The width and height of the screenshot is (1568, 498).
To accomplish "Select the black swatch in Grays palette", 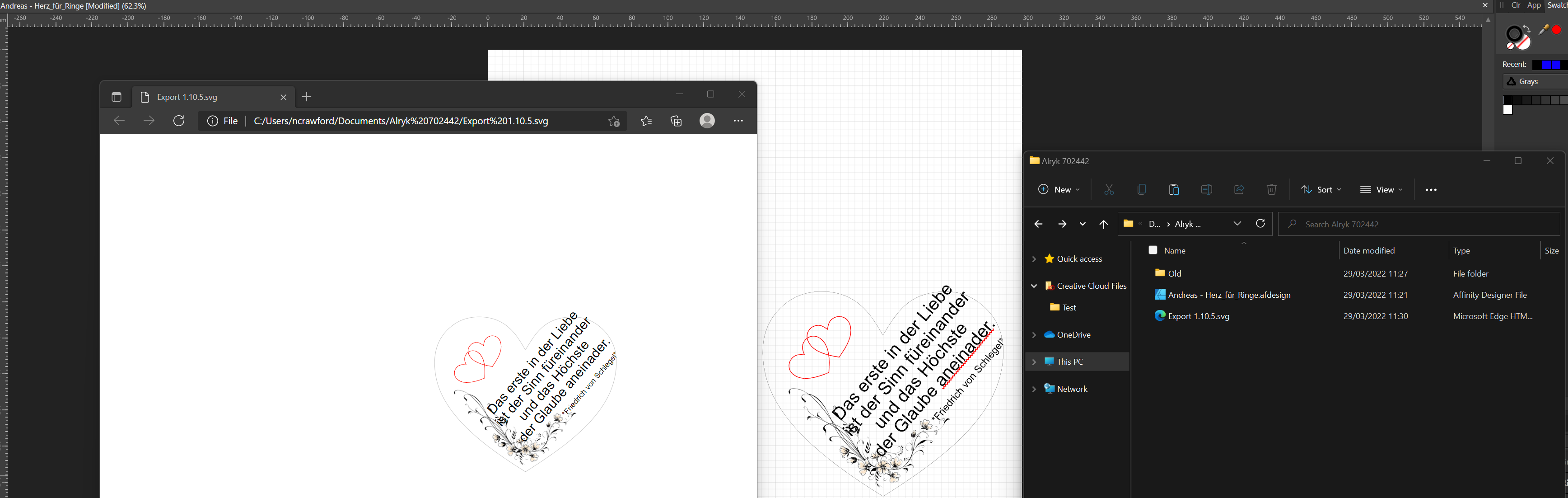I will [x=1508, y=100].
